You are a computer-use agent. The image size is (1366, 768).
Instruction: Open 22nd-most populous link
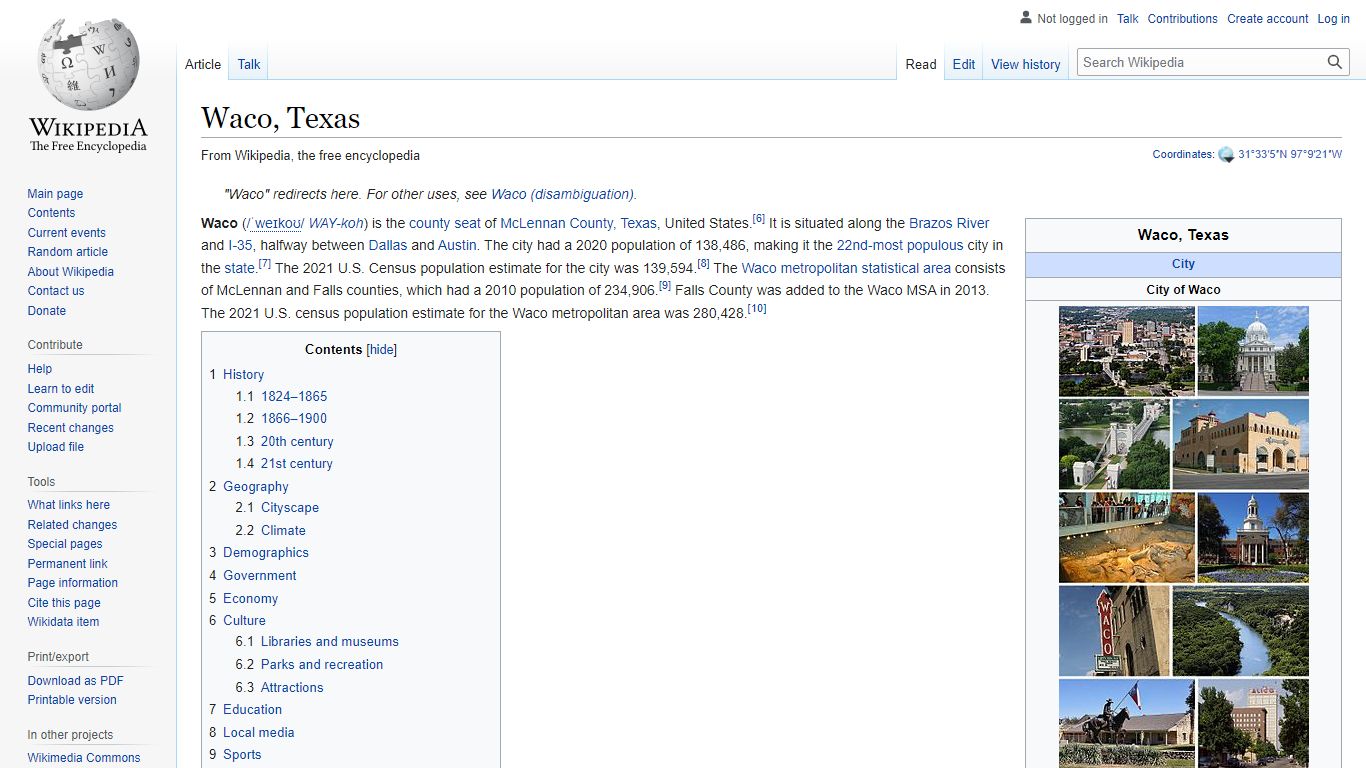900,245
